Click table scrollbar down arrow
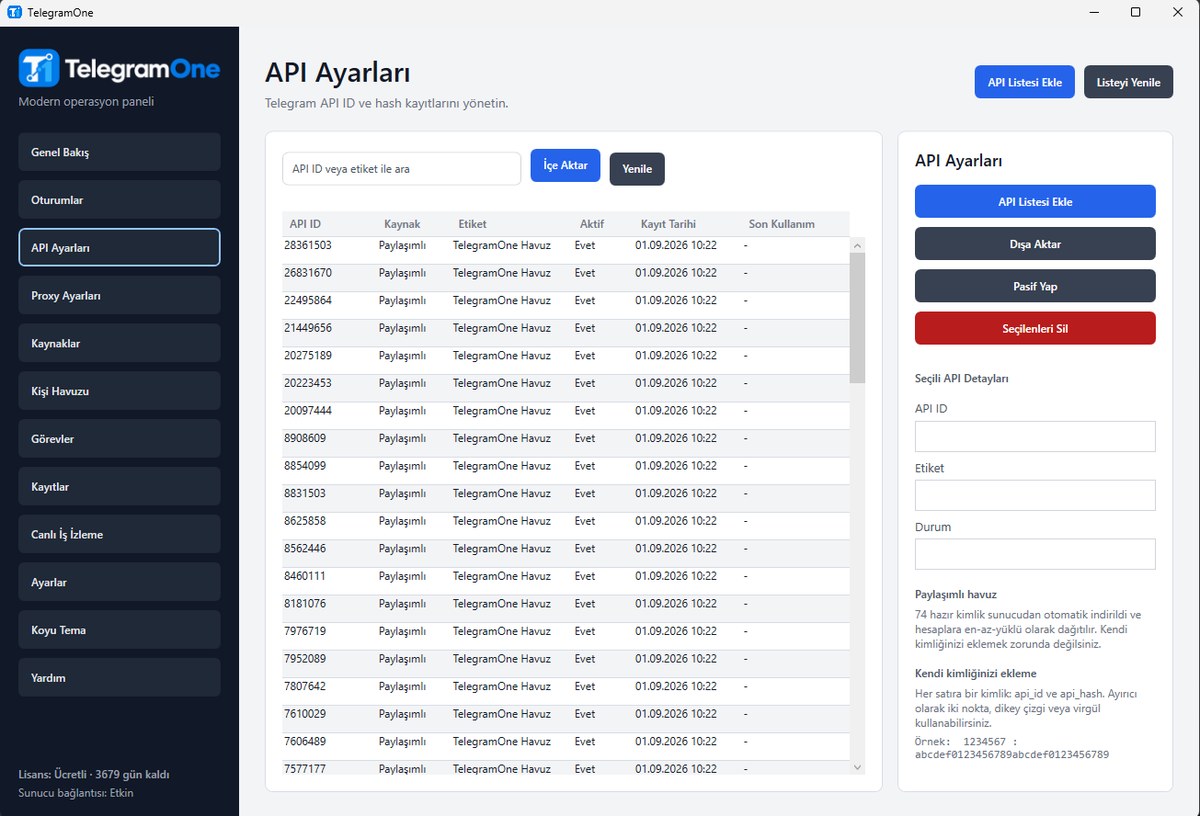Screen dimensions: 1200x816 (x=857, y=767)
